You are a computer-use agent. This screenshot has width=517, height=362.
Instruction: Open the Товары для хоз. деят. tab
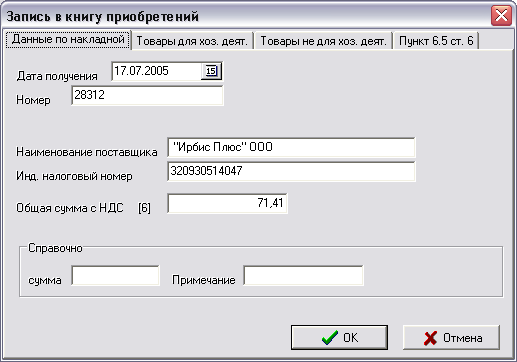[192, 41]
